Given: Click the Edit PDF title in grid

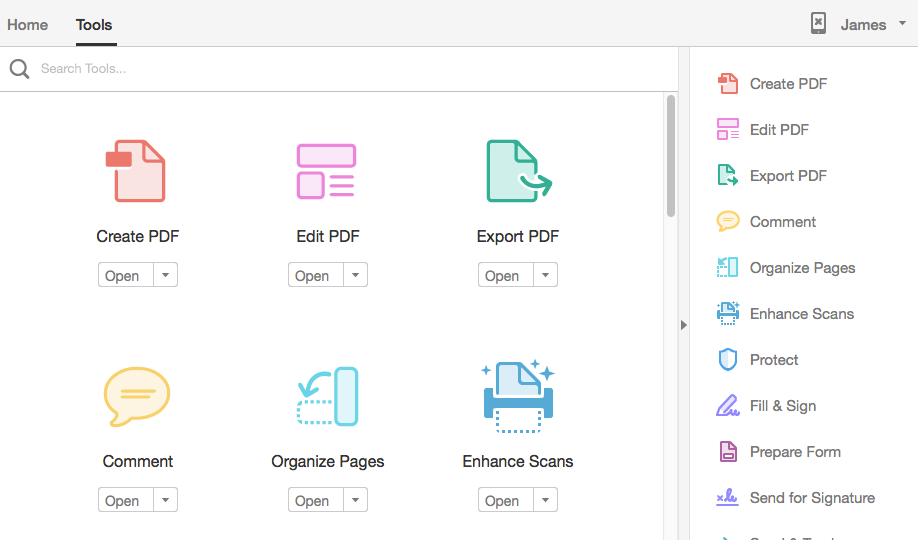Looking at the screenshot, I should (328, 236).
